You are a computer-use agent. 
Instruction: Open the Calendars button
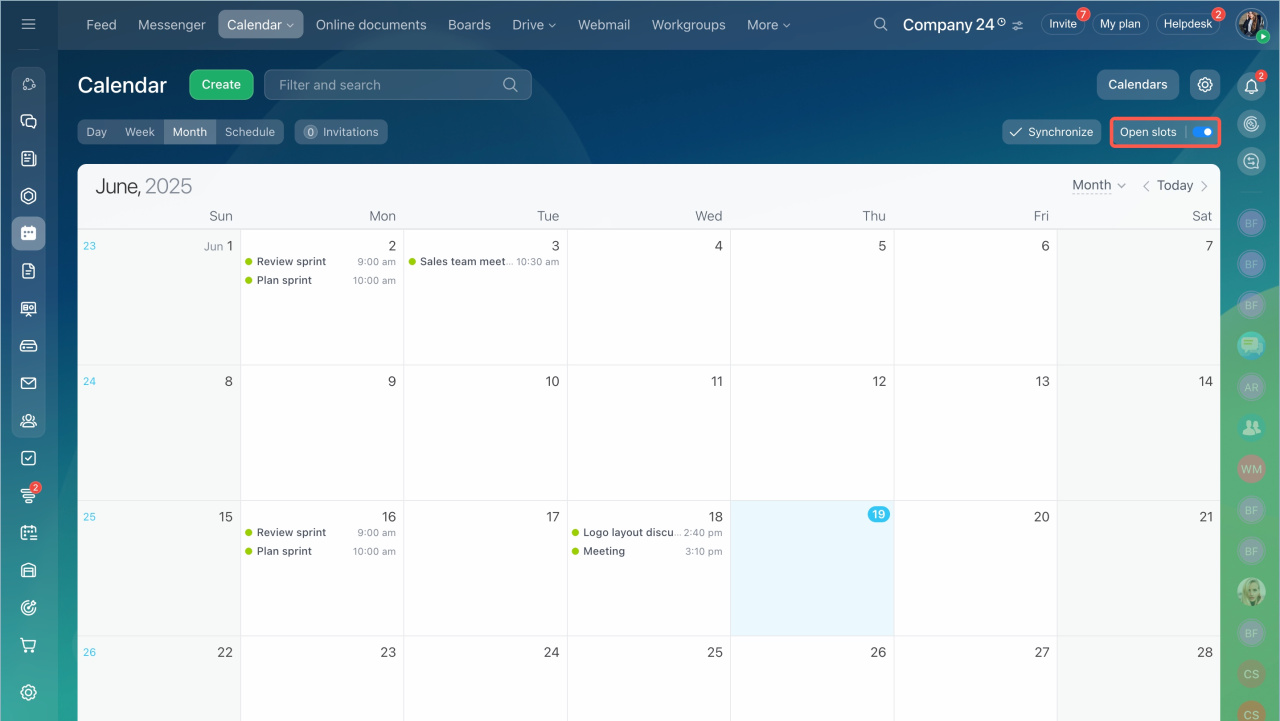tap(1137, 85)
